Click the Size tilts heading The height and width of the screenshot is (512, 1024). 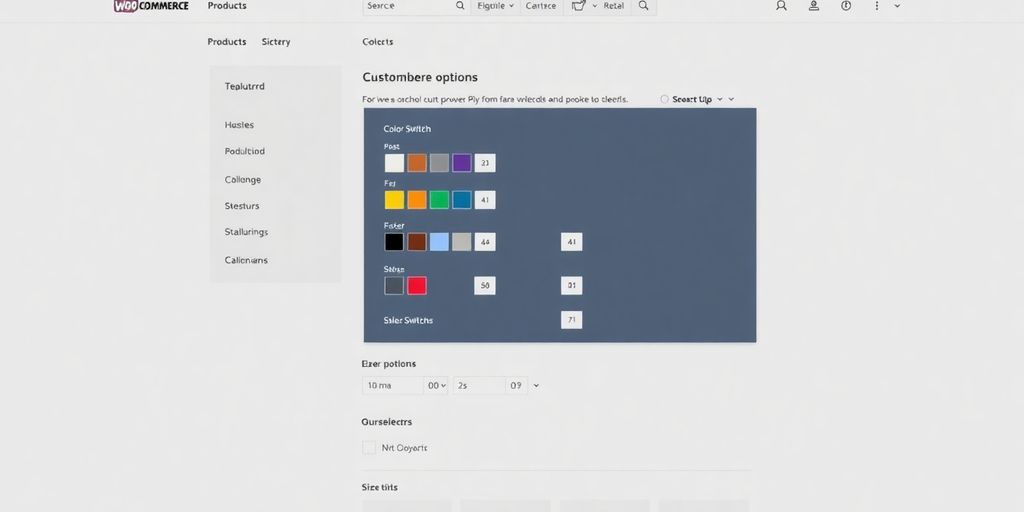379,487
